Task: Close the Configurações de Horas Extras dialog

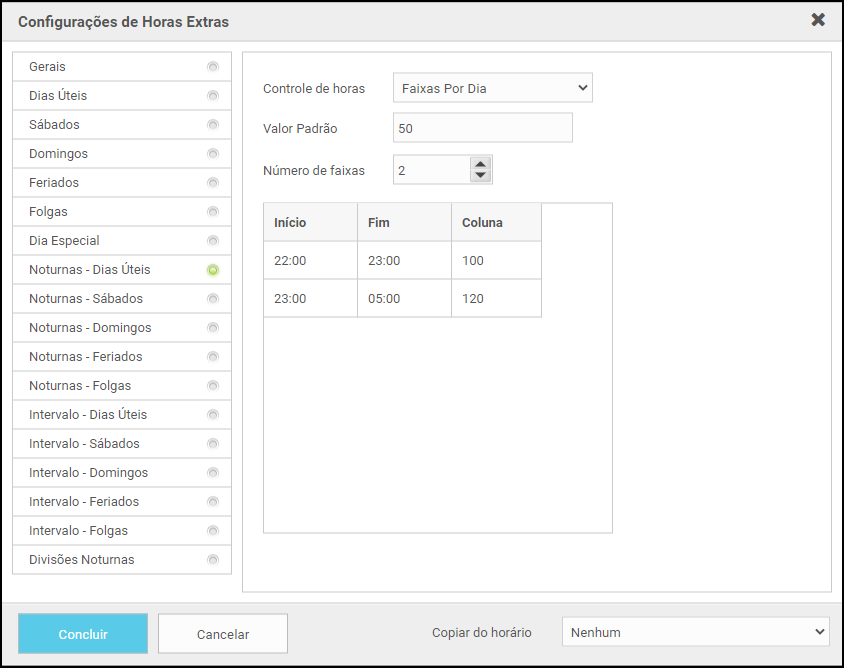Action: pyautogui.click(x=818, y=20)
